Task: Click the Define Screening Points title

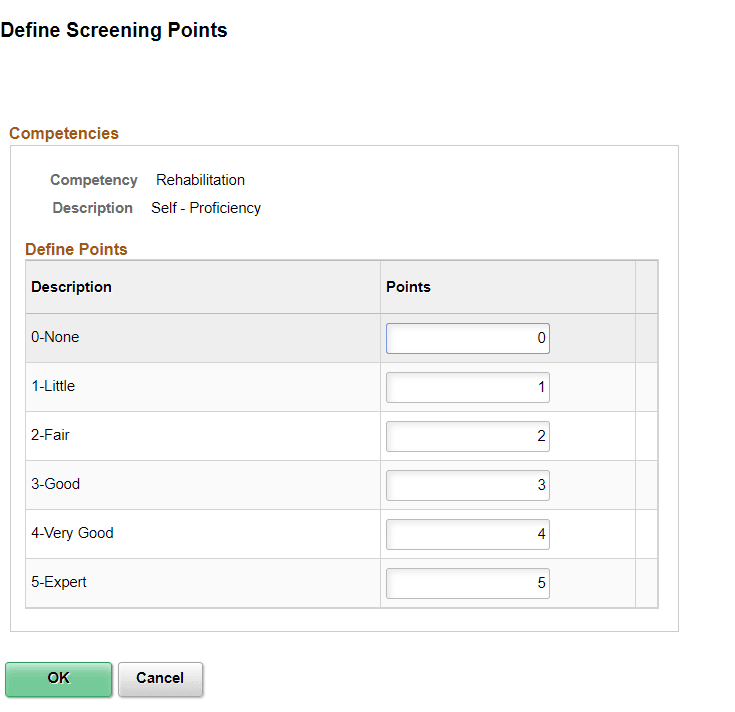Action: tap(114, 30)
